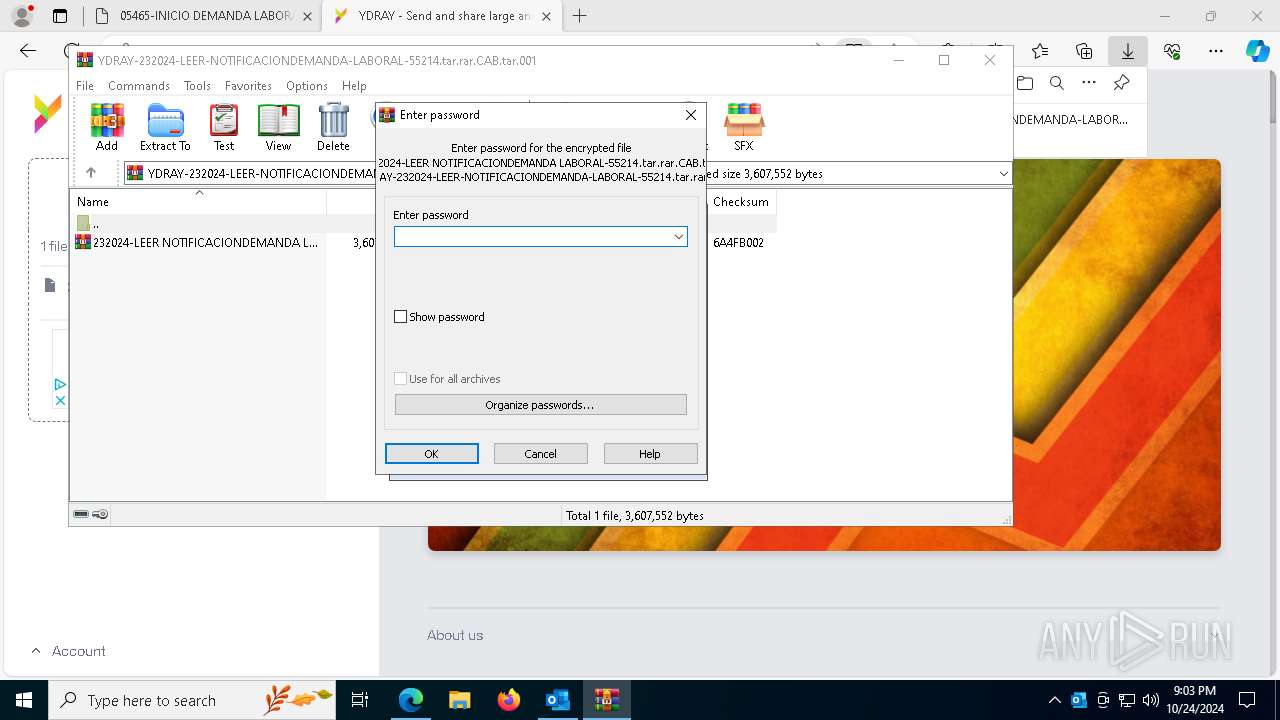Image resolution: width=1280 pixels, height=720 pixels.
Task: Open the Edge Downloads icon
Action: [1128, 51]
